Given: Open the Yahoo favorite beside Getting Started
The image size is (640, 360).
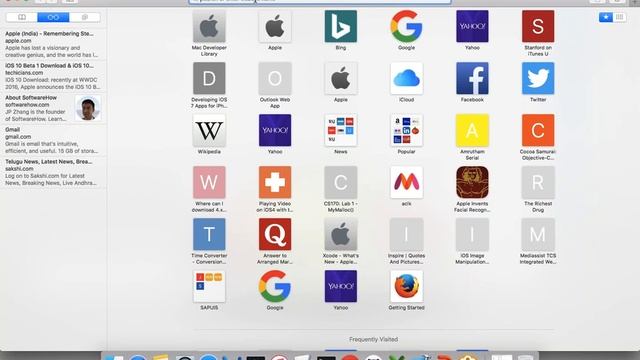Looking at the screenshot, I should coord(340,286).
